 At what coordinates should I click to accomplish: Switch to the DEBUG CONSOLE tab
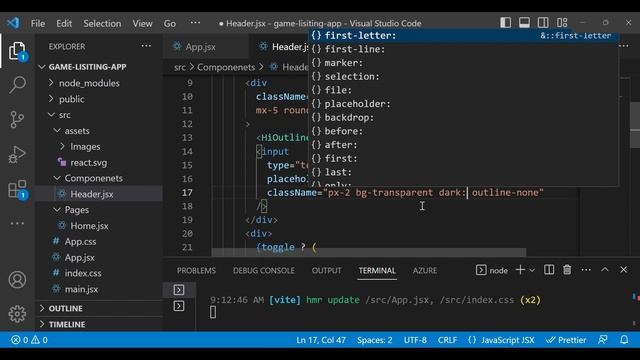point(264,270)
